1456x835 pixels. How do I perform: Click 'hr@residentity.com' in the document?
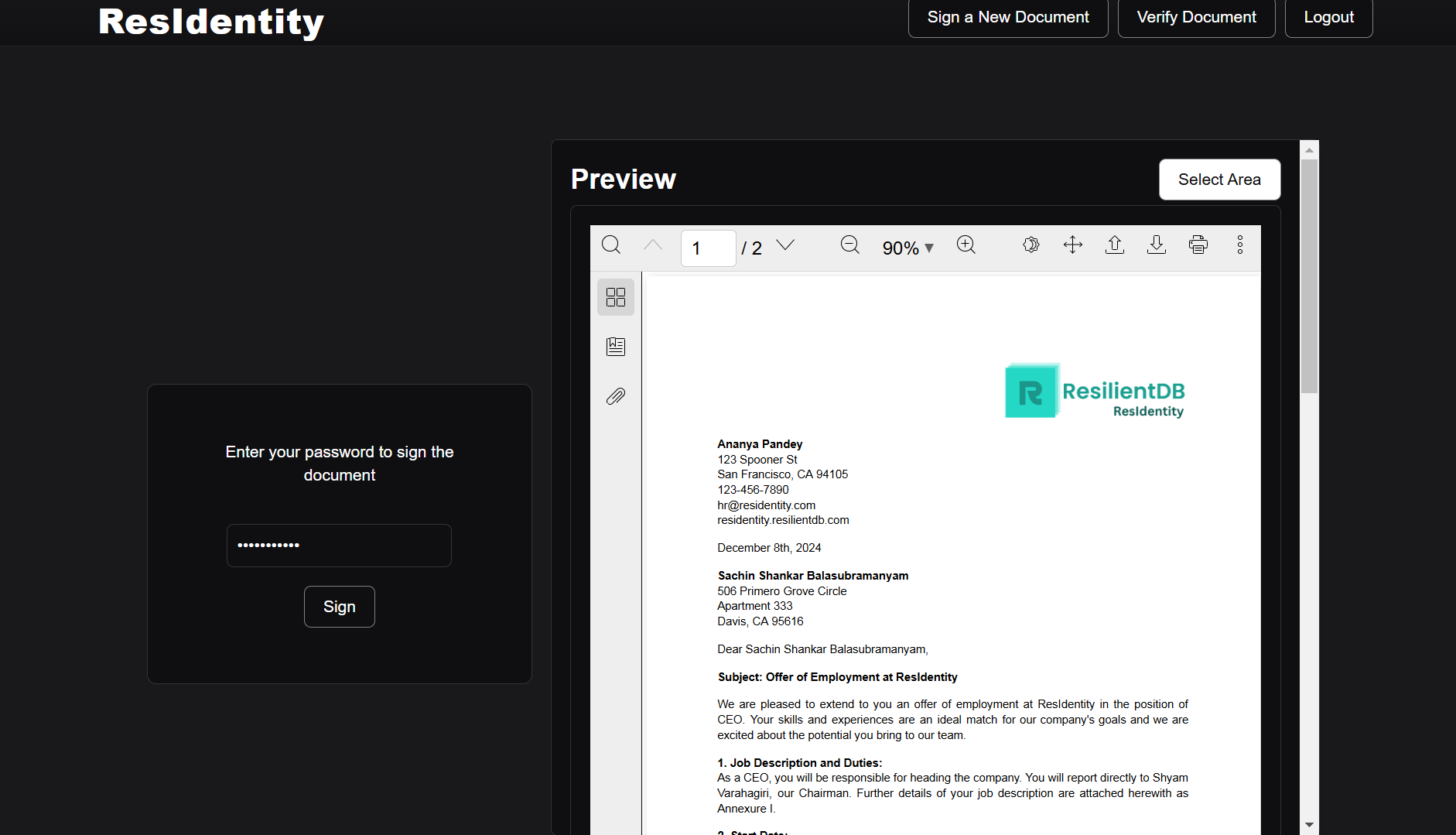coord(766,505)
